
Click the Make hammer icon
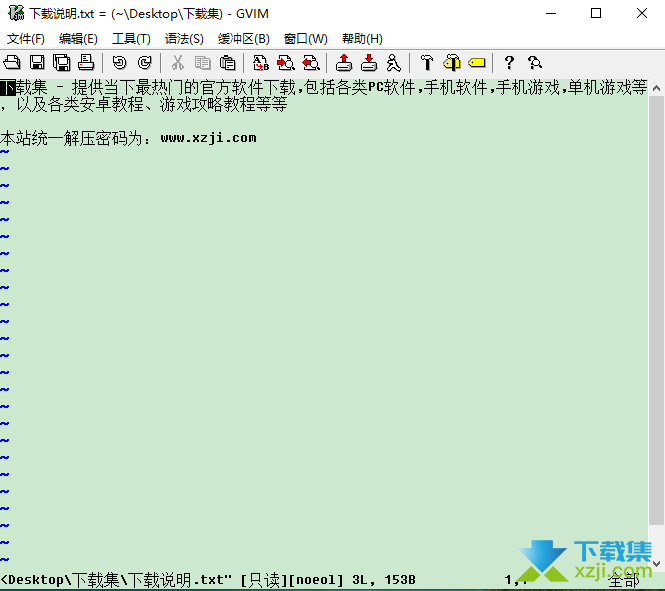click(x=427, y=63)
